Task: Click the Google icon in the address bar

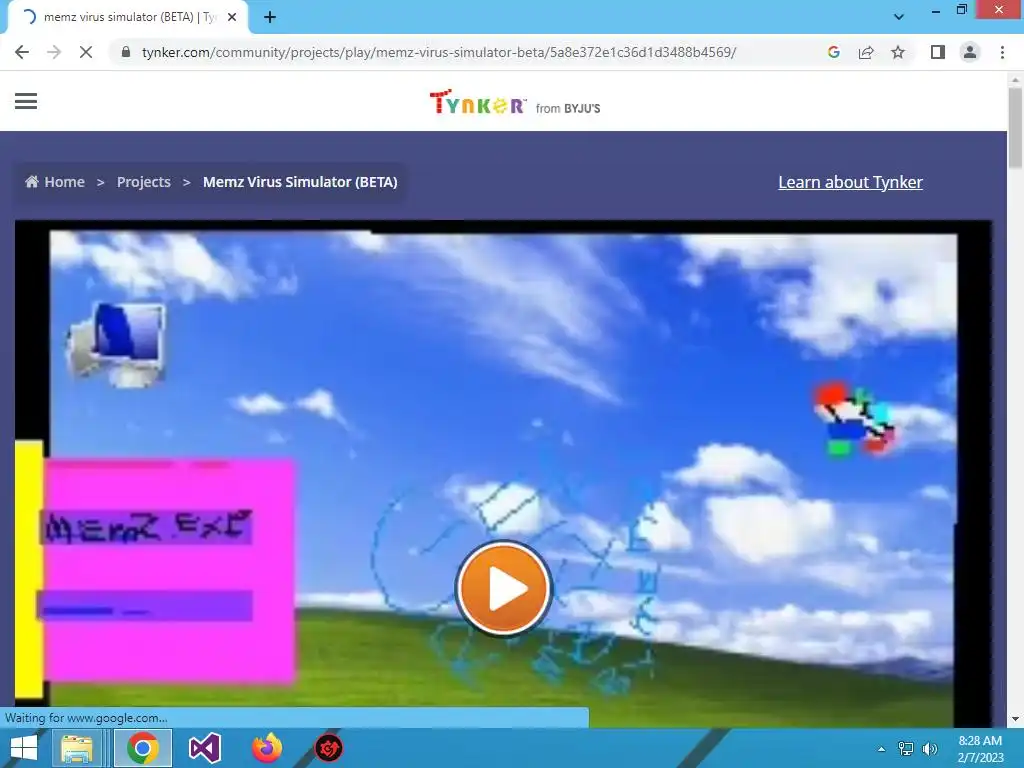Action: pyautogui.click(x=833, y=52)
